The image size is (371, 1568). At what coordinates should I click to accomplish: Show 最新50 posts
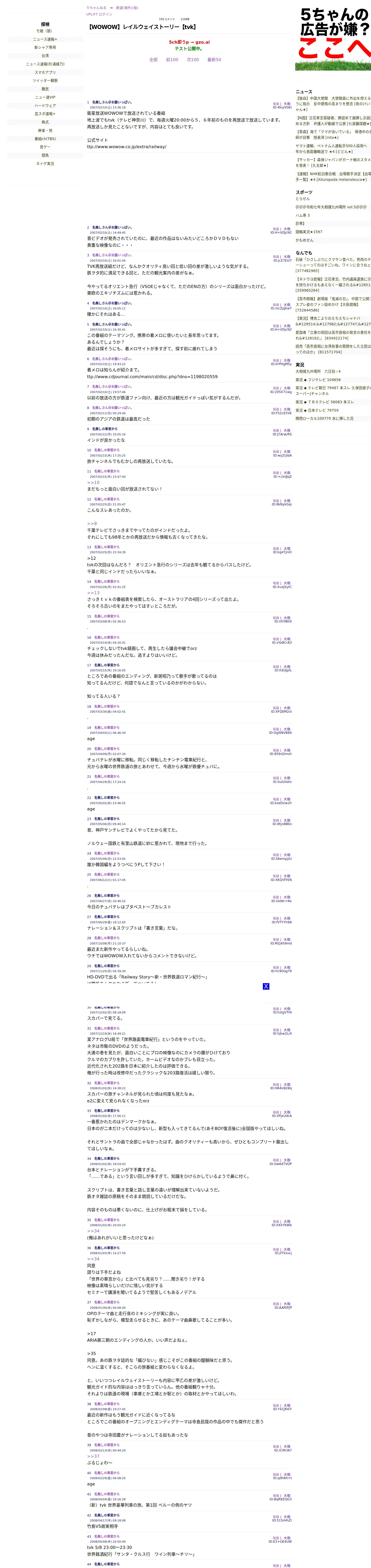pos(214,60)
